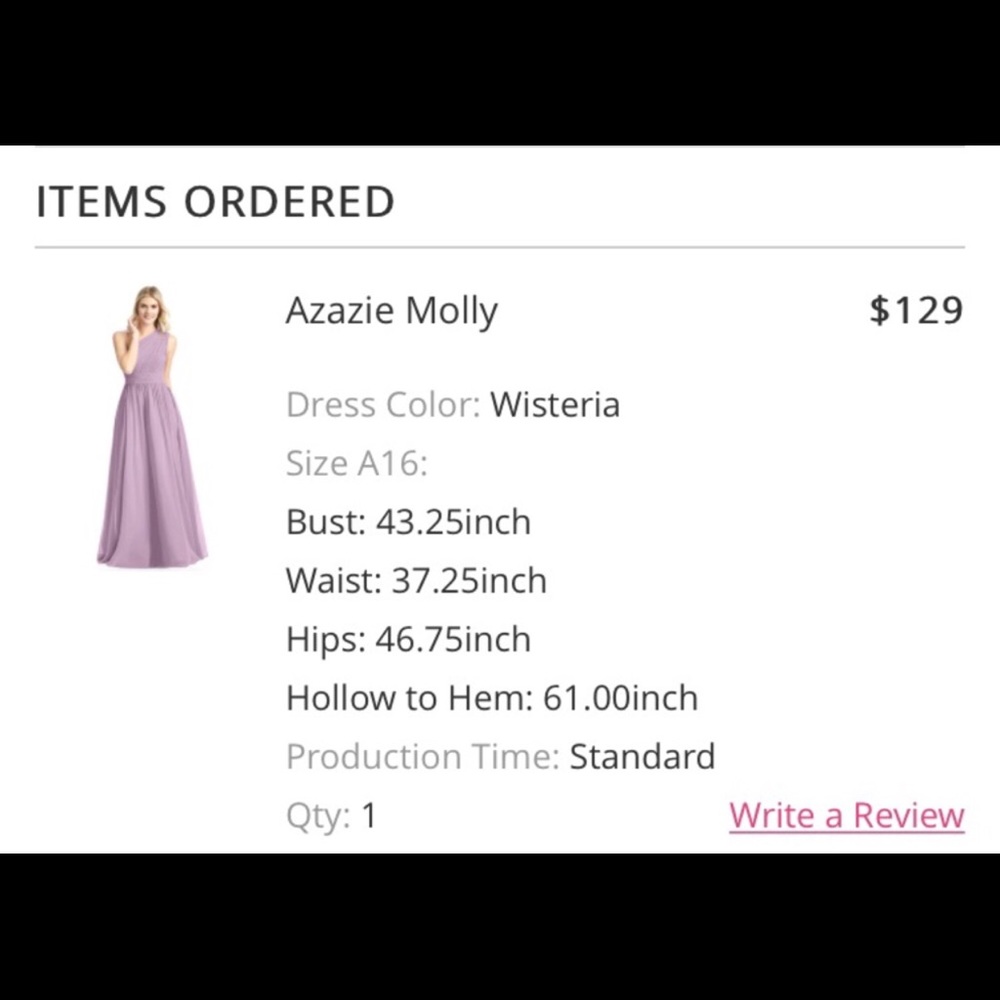The width and height of the screenshot is (1000, 1000).
Task: Click the 61.00inch hem value
Action: tap(622, 698)
